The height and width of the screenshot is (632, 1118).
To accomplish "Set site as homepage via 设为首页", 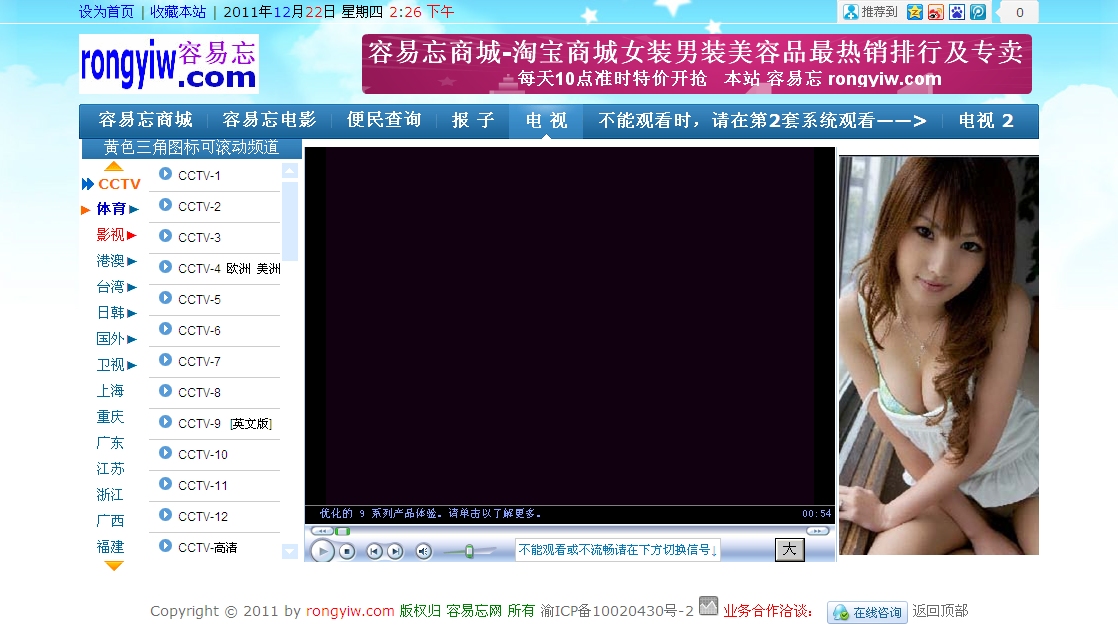I will click(x=106, y=12).
